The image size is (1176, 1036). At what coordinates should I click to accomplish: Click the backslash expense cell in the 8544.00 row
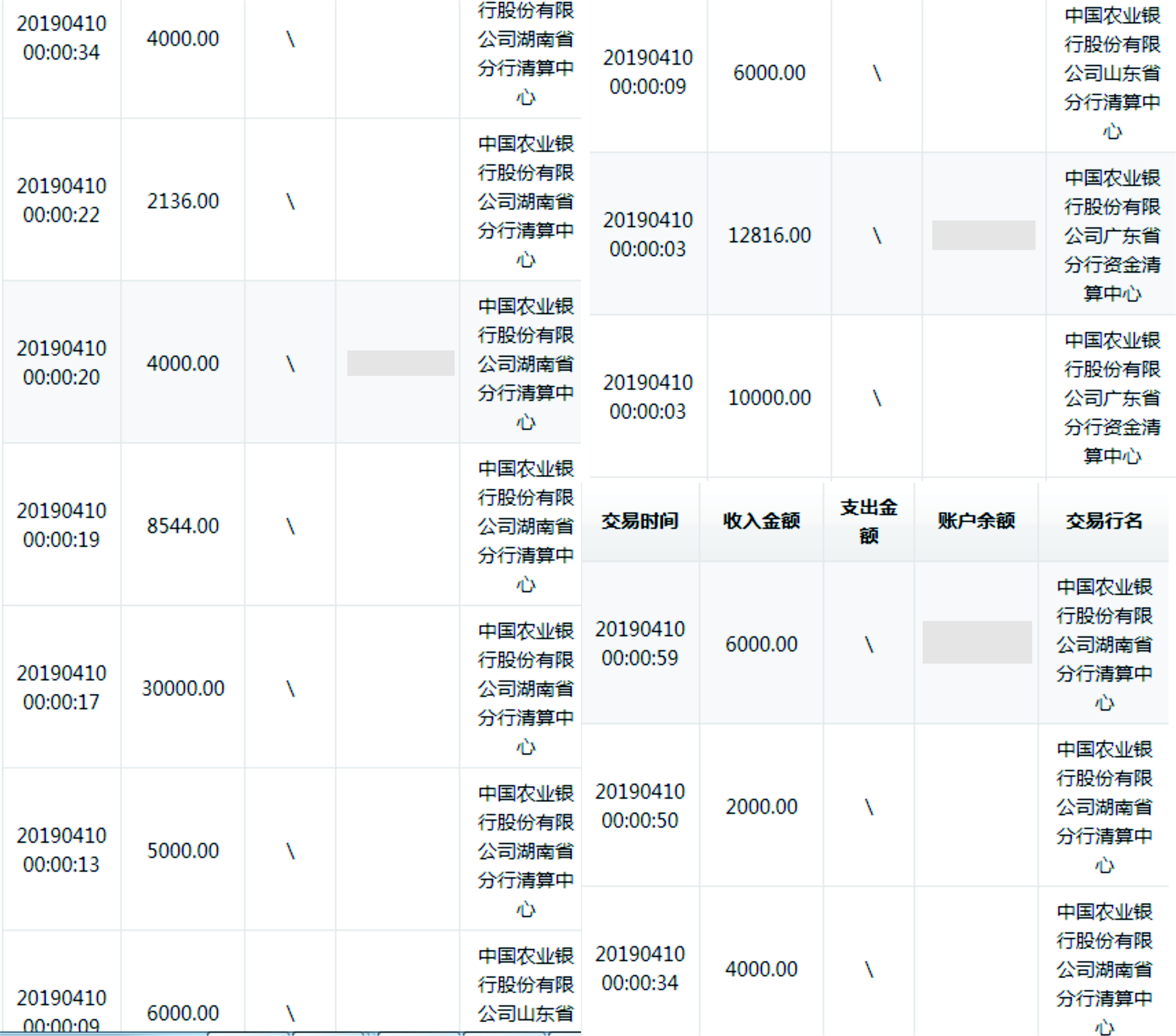pyautogui.click(x=291, y=526)
